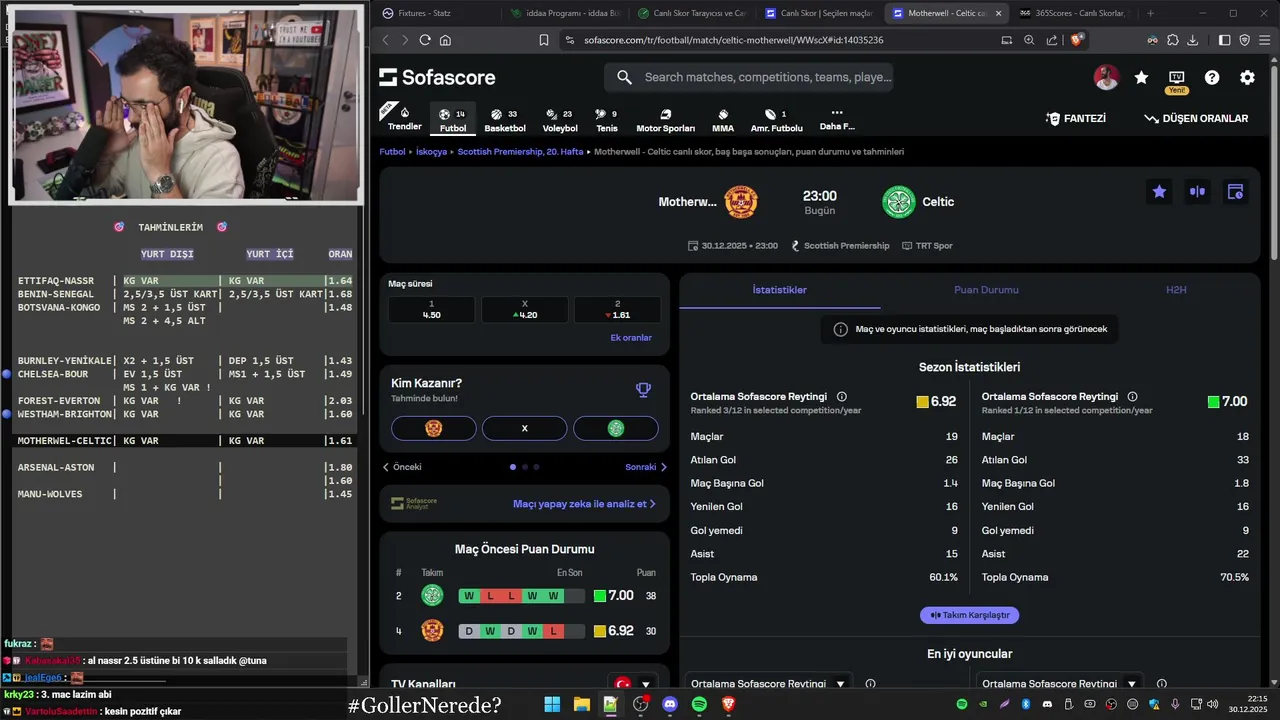The width and height of the screenshot is (1280, 720).
Task: Select the draw odds 4.20
Action: pos(525,309)
